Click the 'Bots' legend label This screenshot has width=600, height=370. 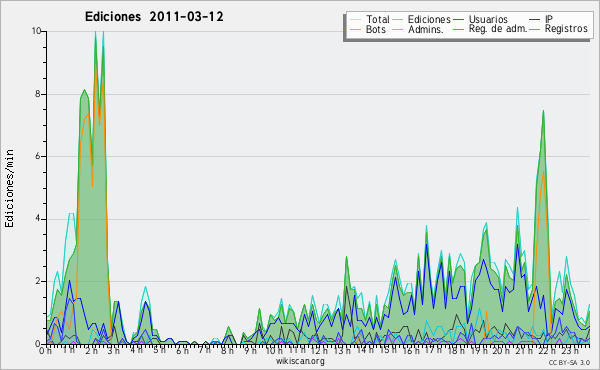[x=376, y=29]
